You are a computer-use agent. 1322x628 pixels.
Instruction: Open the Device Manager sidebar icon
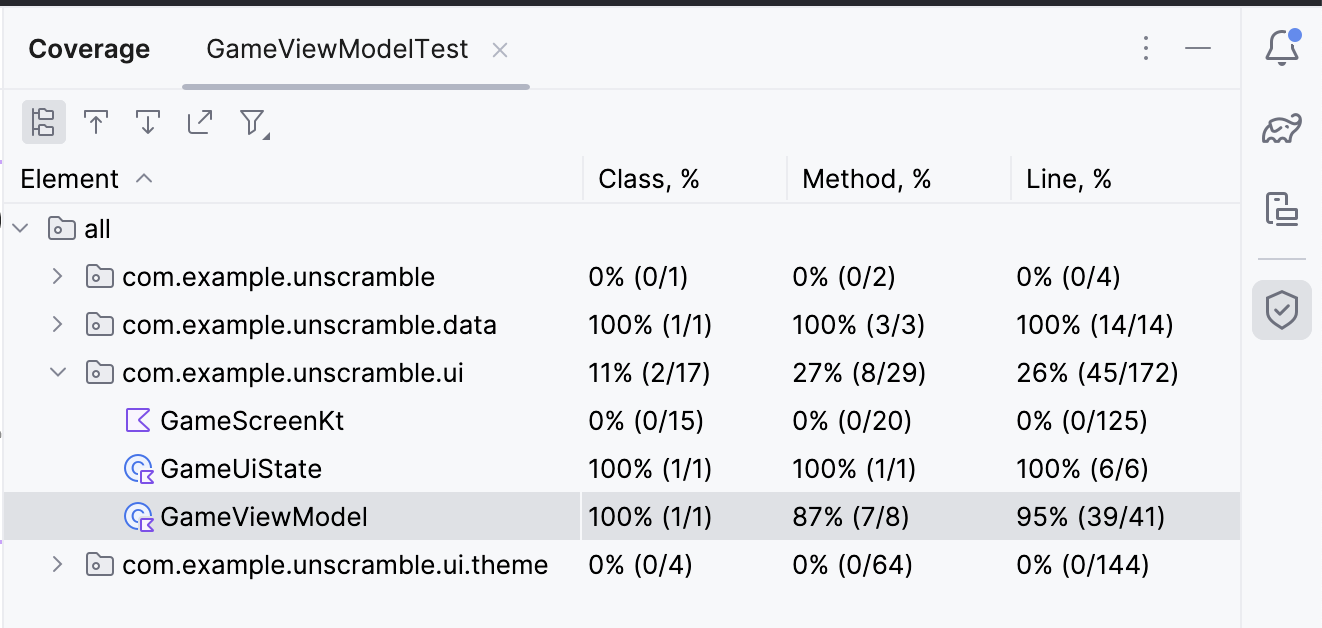click(x=1282, y=208)
